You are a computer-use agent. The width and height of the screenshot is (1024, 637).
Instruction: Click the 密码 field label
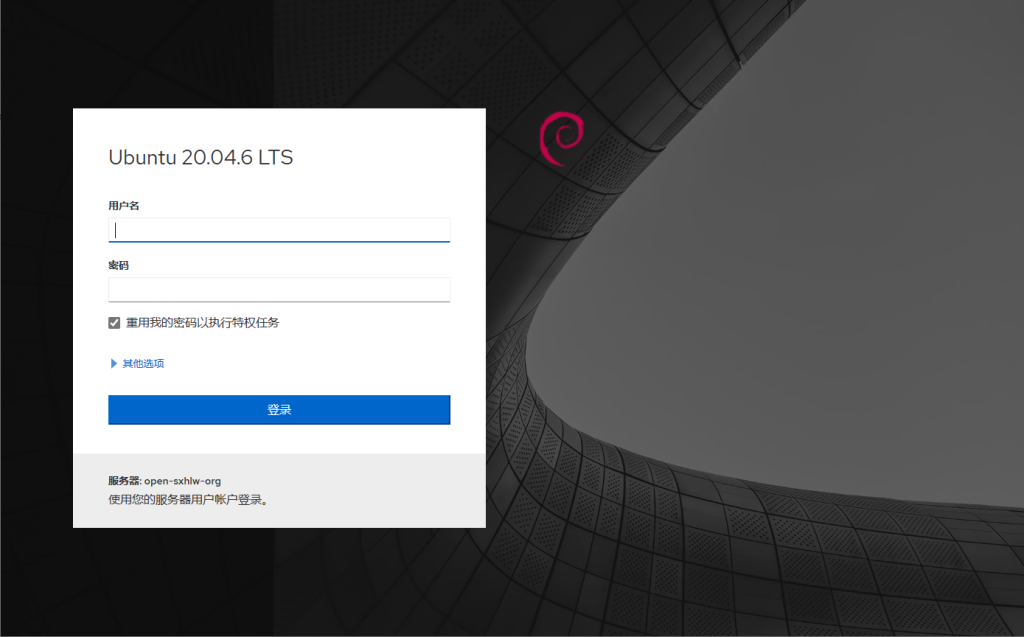point(118,266)
